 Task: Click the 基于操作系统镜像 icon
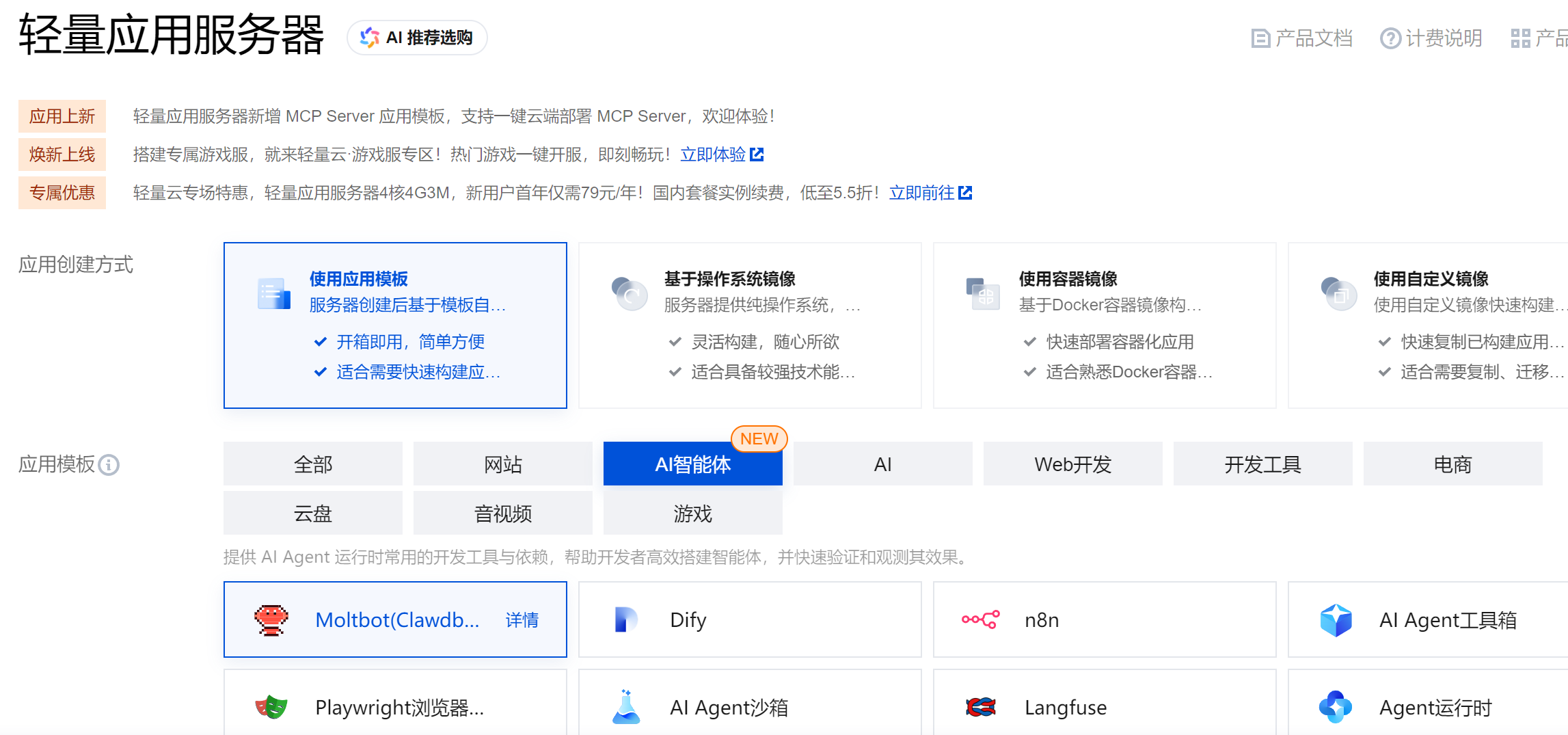[x=629, y=294]
